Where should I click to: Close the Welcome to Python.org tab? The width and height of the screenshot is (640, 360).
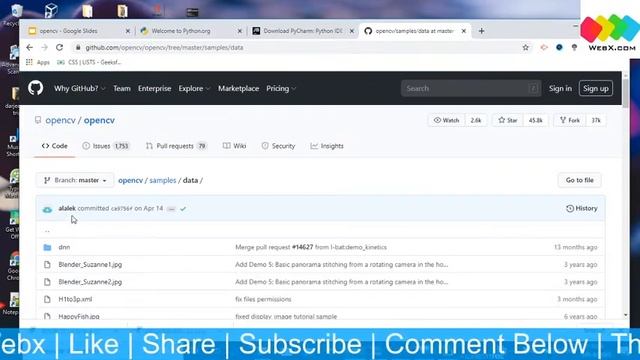point(240,31)
